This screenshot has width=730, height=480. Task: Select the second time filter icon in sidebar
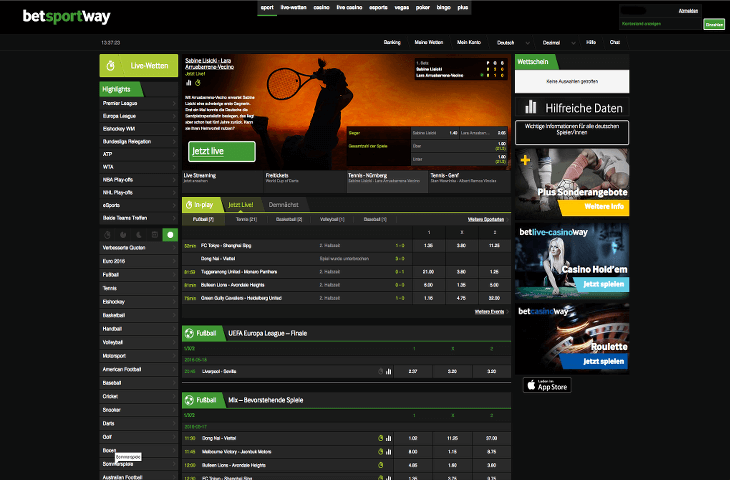(123, 235)
